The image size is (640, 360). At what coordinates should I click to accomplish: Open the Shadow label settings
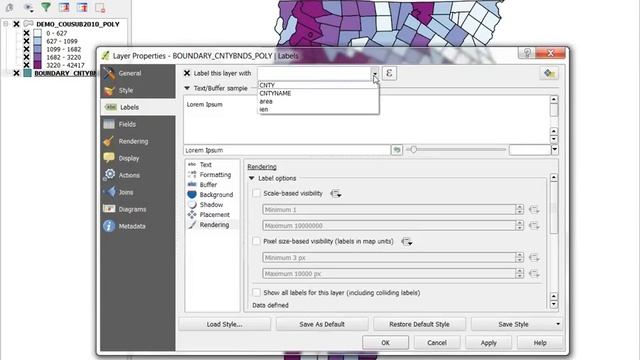point(212,204)
